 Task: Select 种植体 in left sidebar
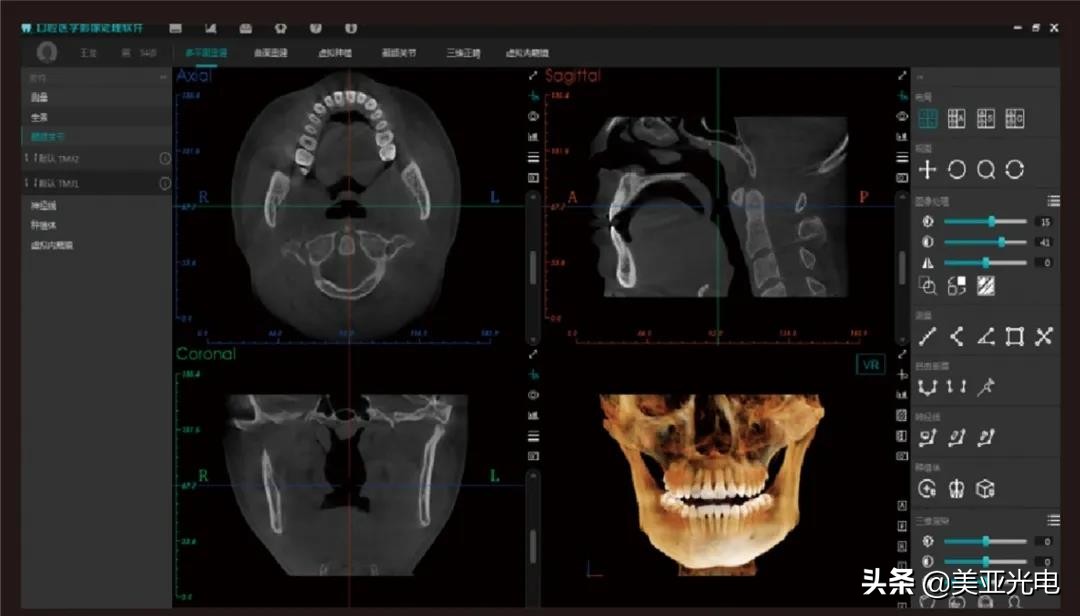pos(43,225)
